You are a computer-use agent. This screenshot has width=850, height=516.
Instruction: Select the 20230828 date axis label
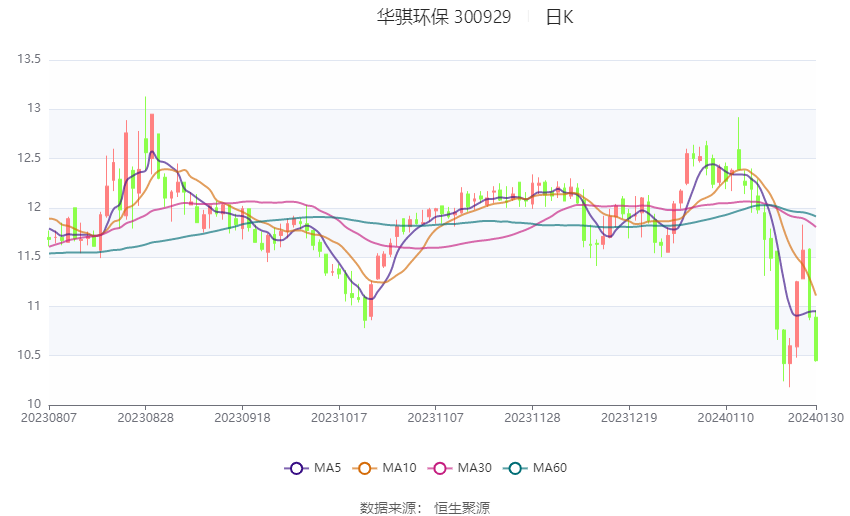click(145, 418)
